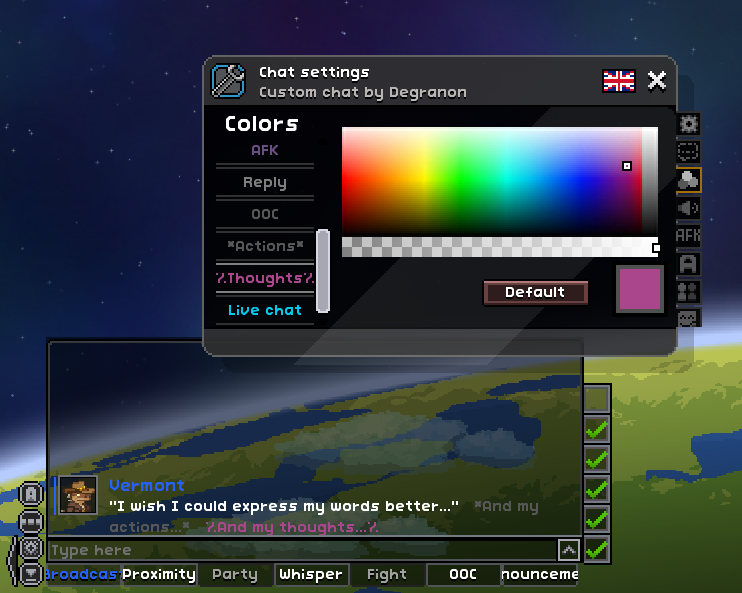Image resolution: width=742 pixels, height=593 pixels.
Task: Select the Whisper chat tab
Action: pos(311,575)
